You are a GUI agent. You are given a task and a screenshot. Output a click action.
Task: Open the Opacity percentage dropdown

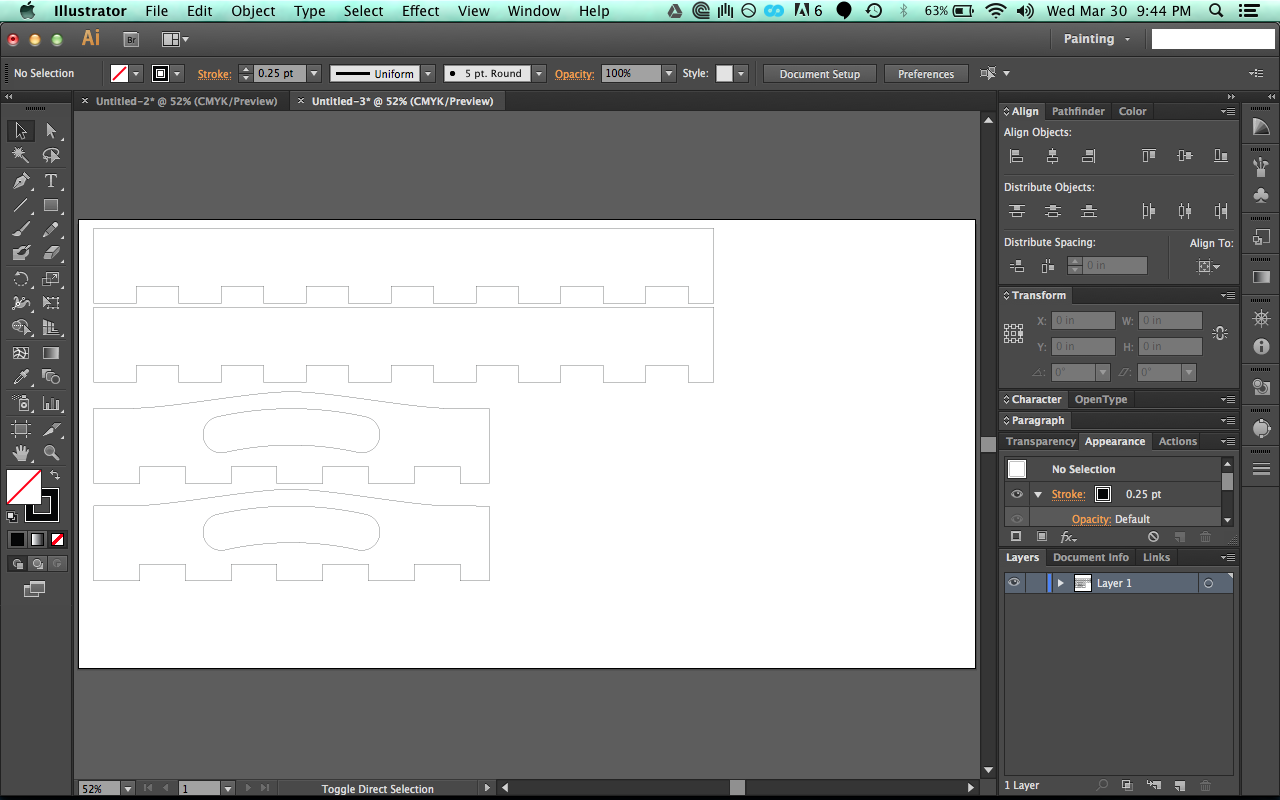(x=668, y=74)
